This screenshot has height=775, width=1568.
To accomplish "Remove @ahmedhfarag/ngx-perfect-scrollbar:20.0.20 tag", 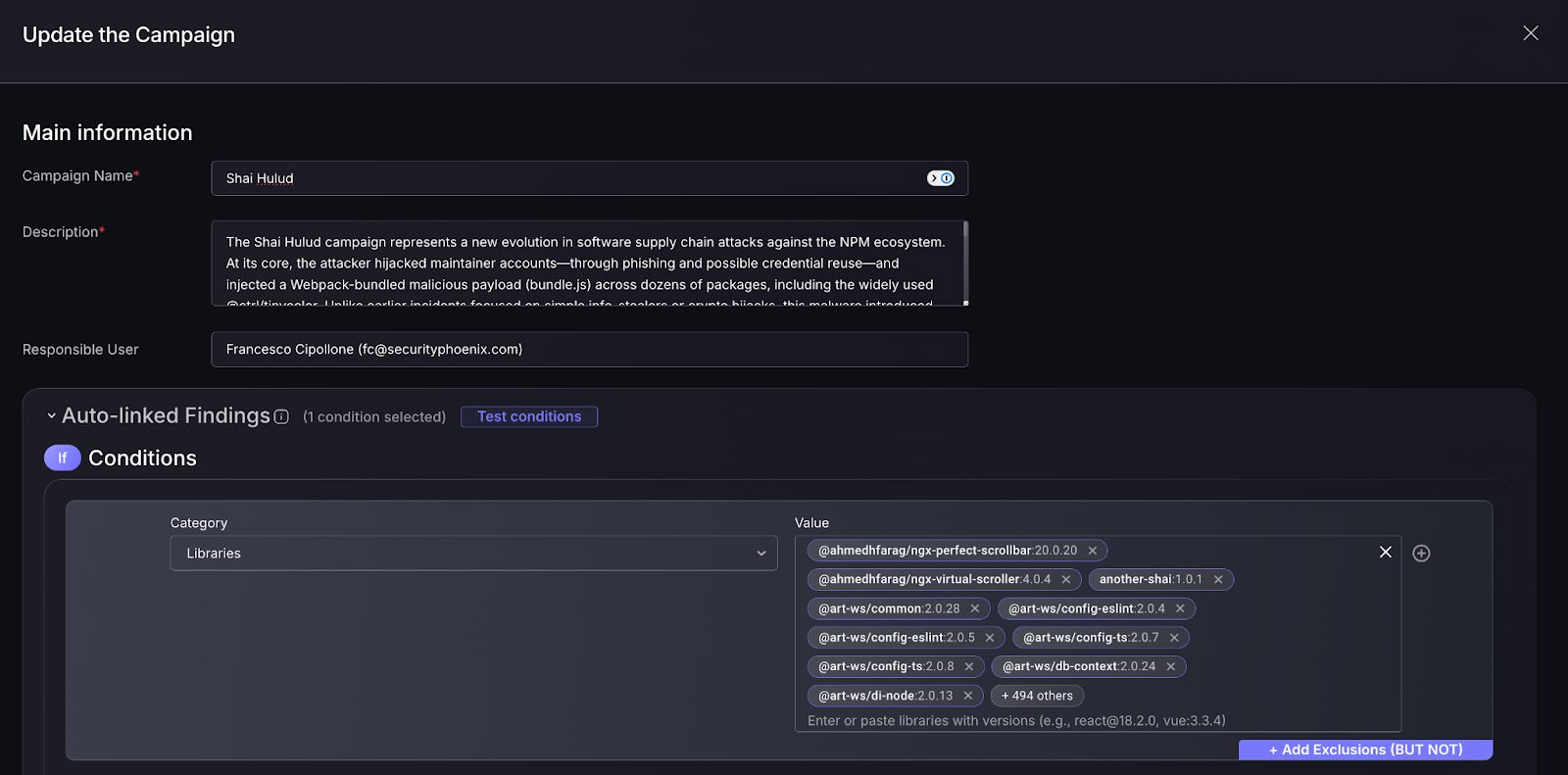I will (x=1093, y=551).
